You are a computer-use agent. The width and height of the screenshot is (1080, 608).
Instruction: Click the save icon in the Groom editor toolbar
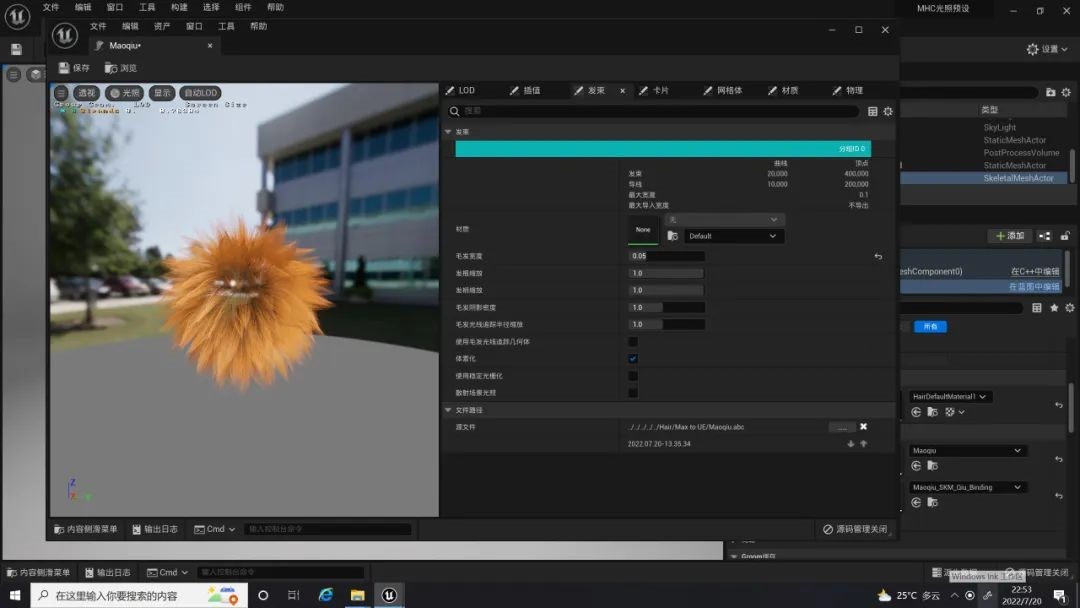pos(65,68)
